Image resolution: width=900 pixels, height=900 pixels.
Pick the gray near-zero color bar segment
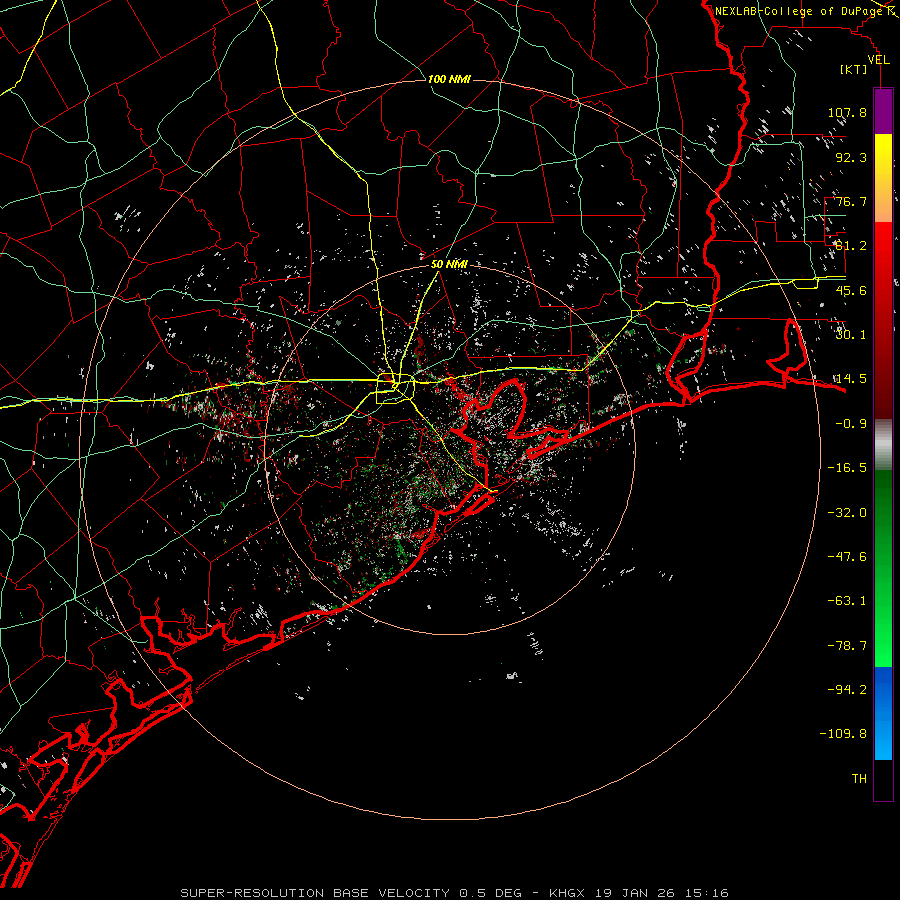point(883,445)
